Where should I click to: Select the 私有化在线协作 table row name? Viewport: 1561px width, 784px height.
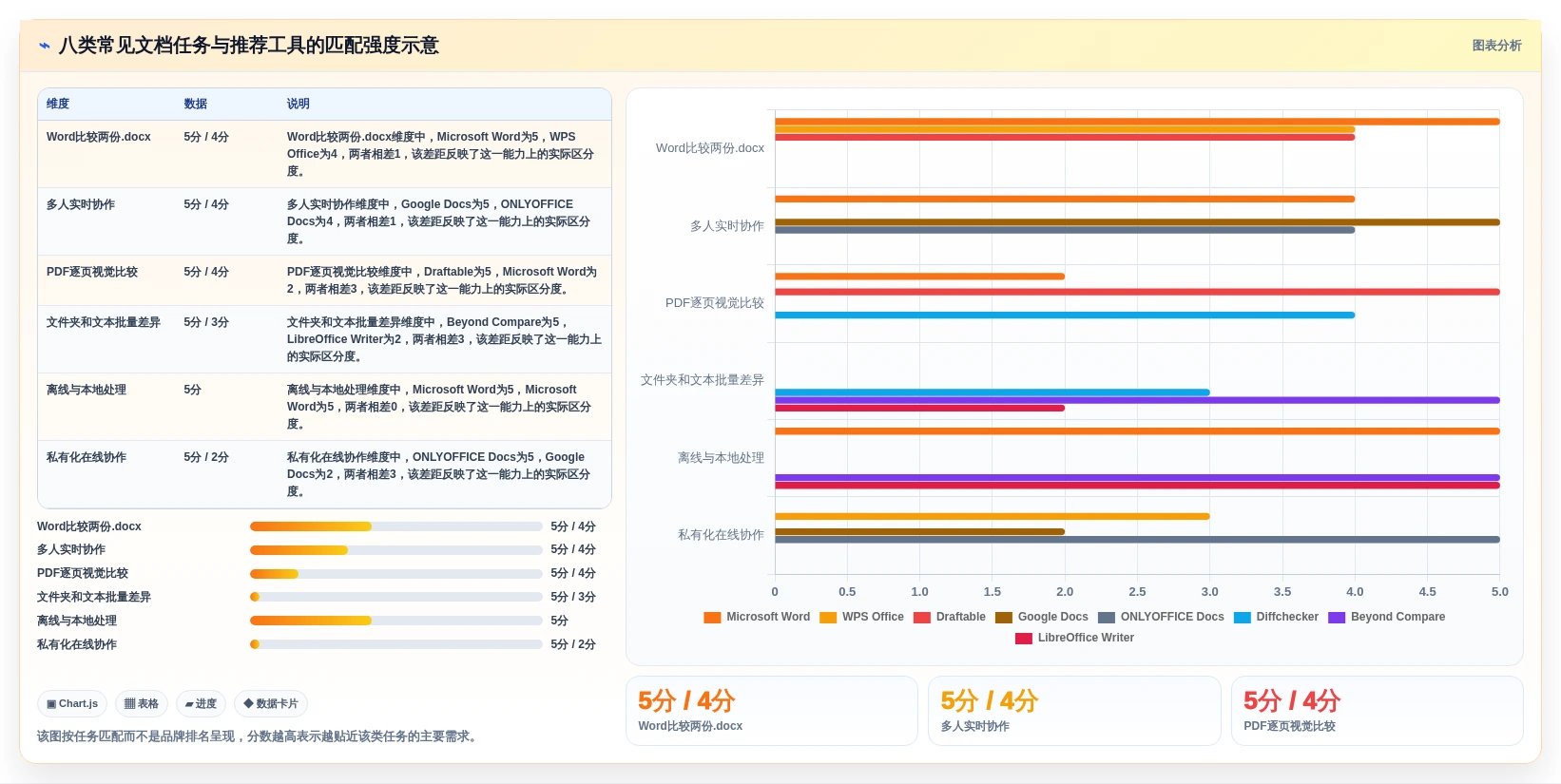87,457
